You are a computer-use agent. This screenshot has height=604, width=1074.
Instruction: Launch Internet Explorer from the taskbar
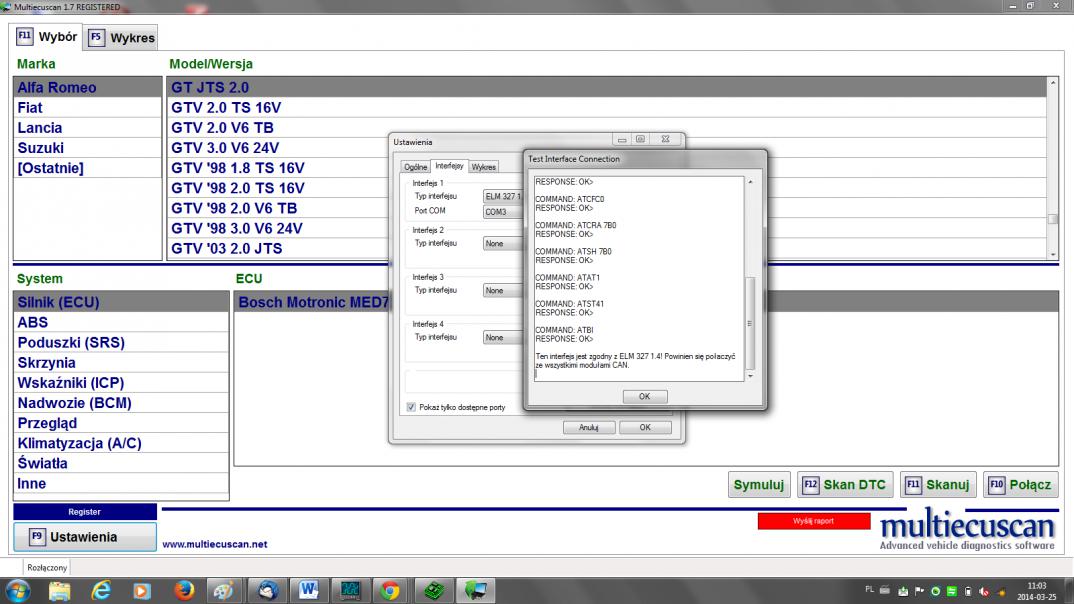click(x=101, y=590)
